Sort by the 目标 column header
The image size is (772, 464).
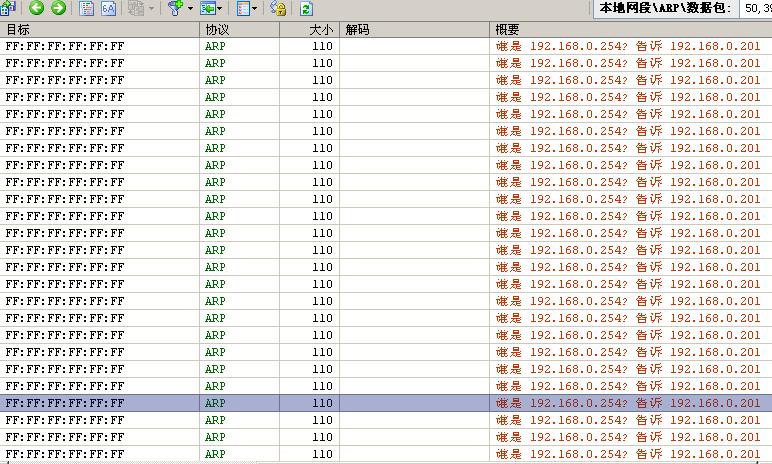coord(100,30)
